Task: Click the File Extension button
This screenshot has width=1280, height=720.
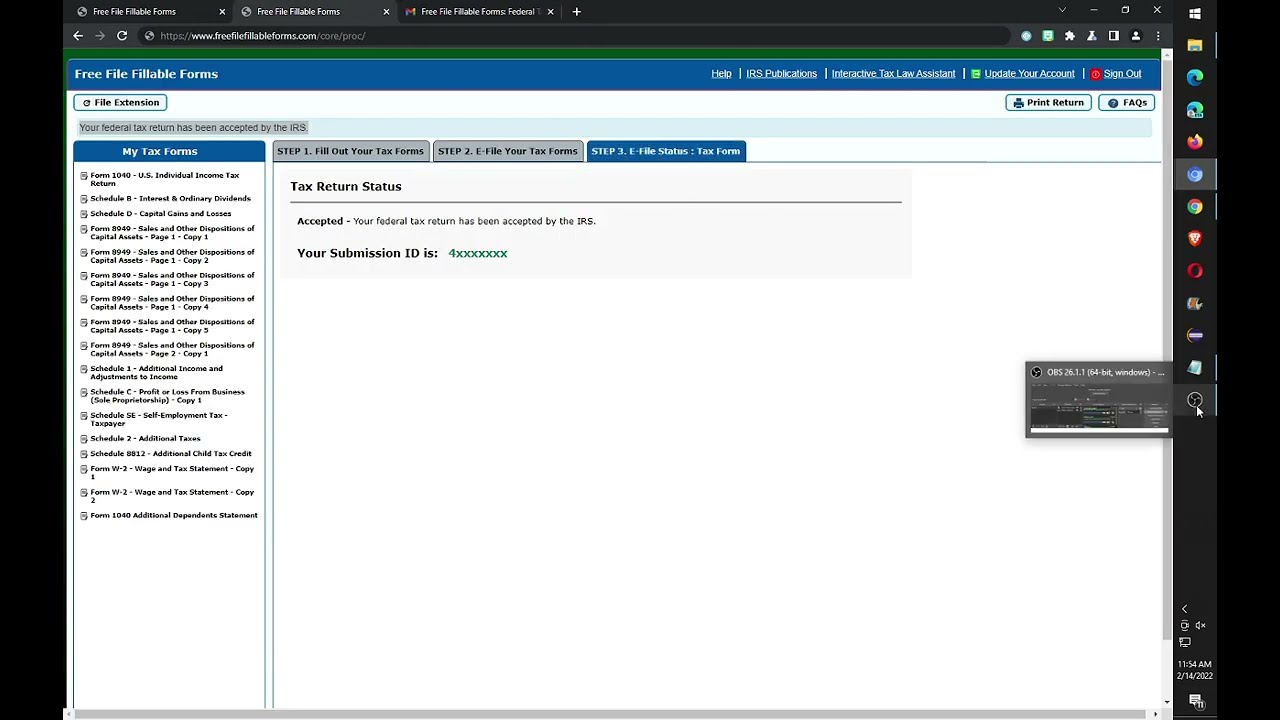Action: [x=120, y=102]
